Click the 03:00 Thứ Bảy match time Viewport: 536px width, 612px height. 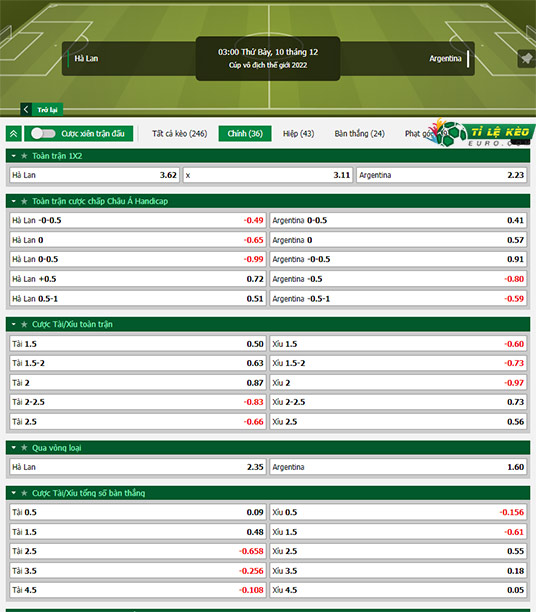[x=268, y=52]
